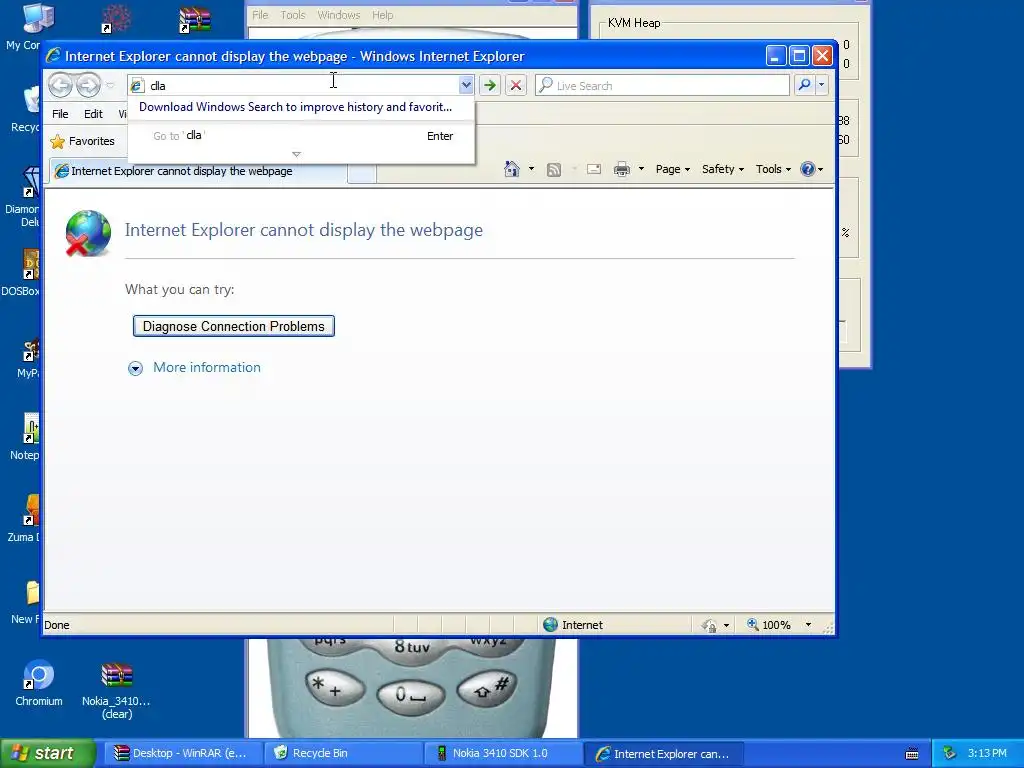The width and height of the screenshot is (1024, 768).
Task: Expand the autocomplete list chevron
Action: click(x=296, y=154)
